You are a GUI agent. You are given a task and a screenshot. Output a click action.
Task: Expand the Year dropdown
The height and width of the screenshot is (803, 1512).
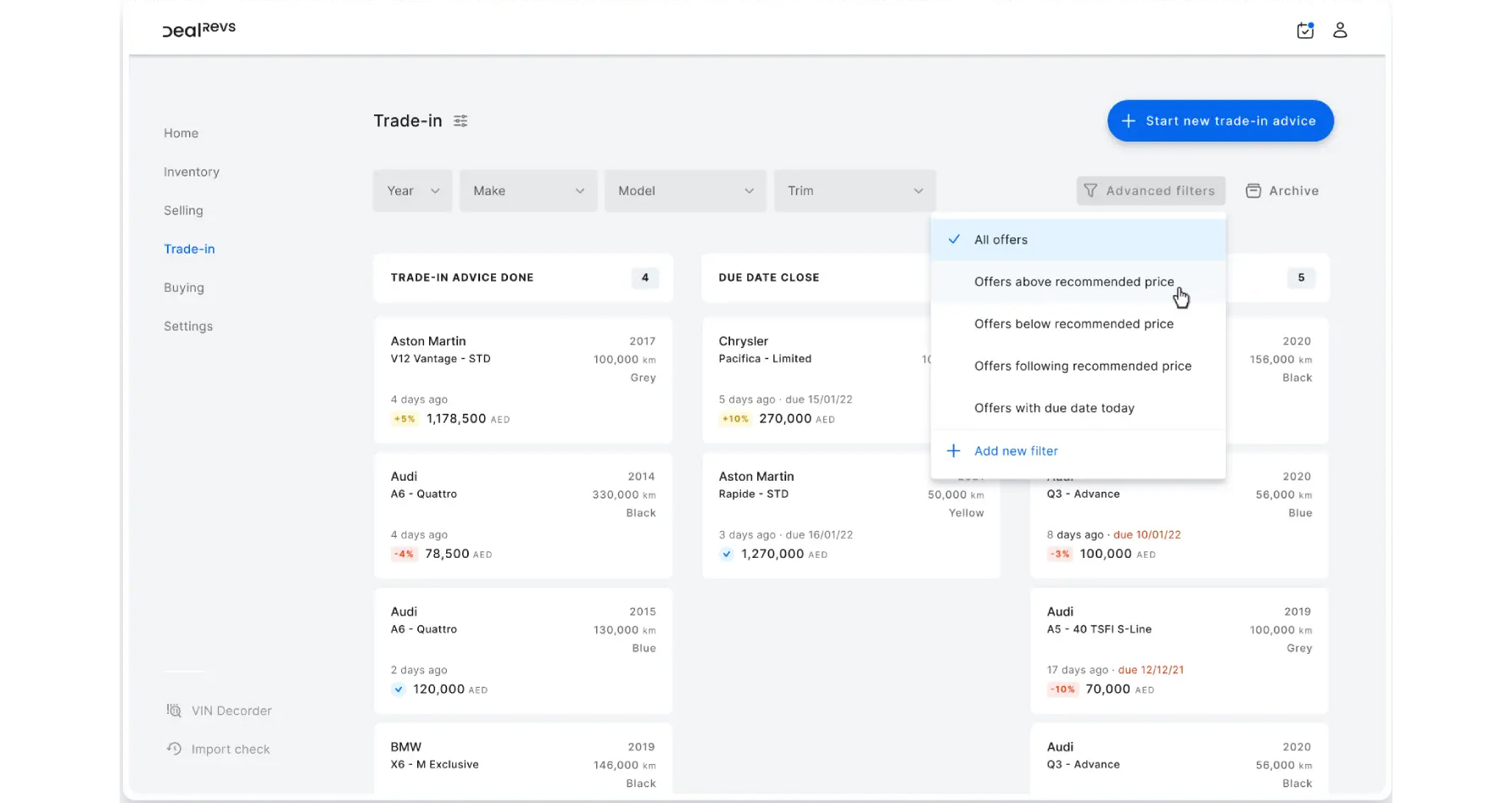(x=413, y=191)
